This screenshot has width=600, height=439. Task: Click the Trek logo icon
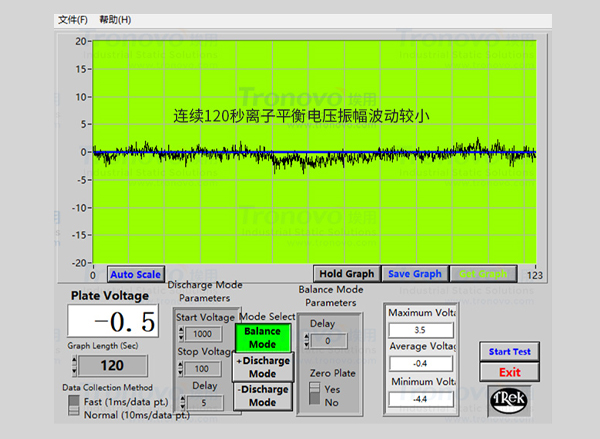click(x=509, y=401)
